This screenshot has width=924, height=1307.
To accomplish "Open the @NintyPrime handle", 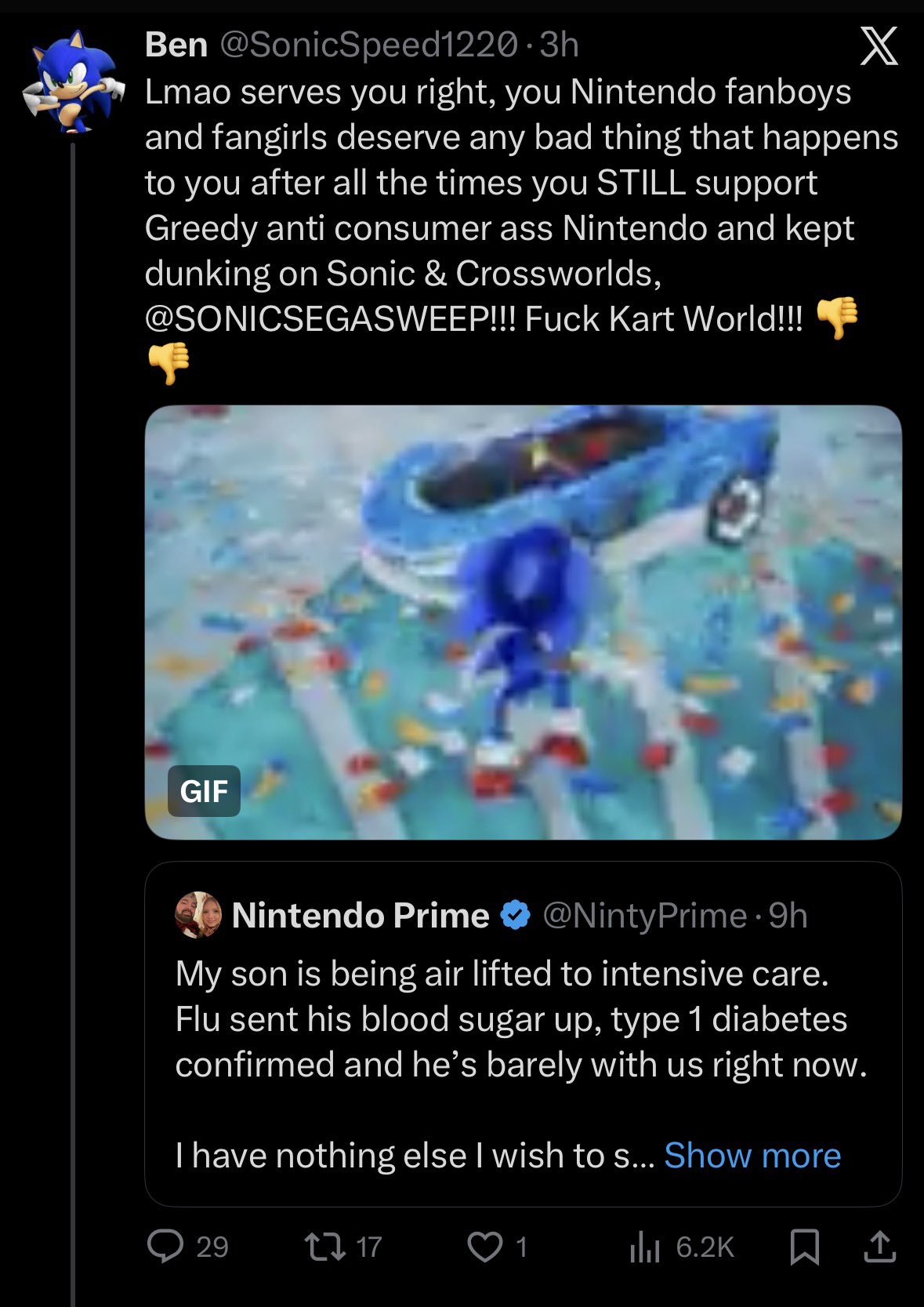I will [644, 915].
